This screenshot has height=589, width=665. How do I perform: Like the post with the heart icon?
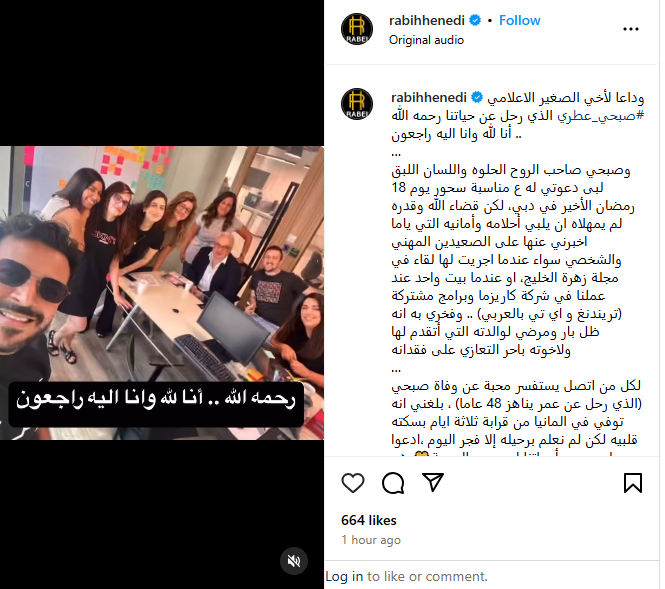point(352,483)
